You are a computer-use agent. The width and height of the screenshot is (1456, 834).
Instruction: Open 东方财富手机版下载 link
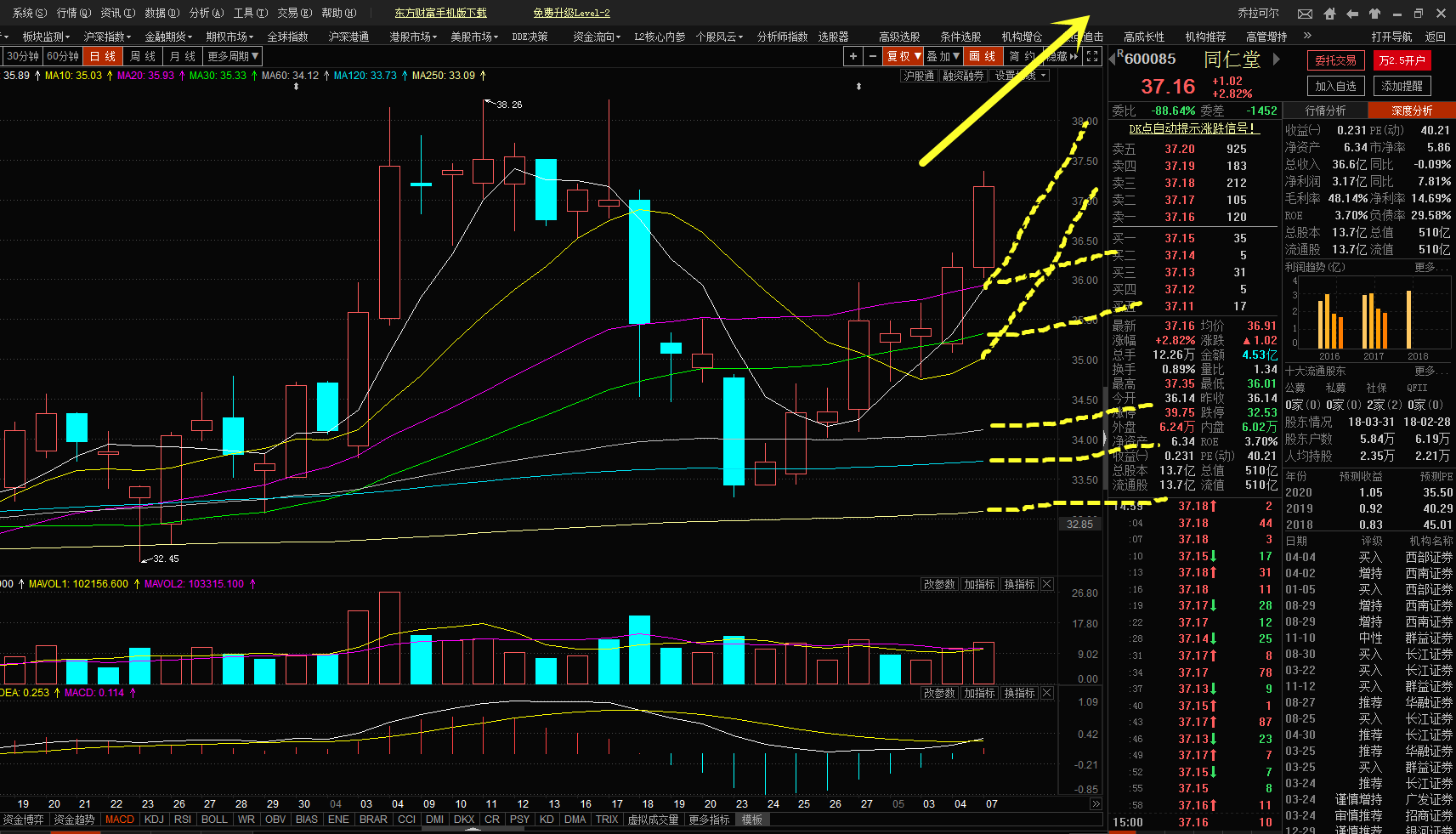coord(440,13)
